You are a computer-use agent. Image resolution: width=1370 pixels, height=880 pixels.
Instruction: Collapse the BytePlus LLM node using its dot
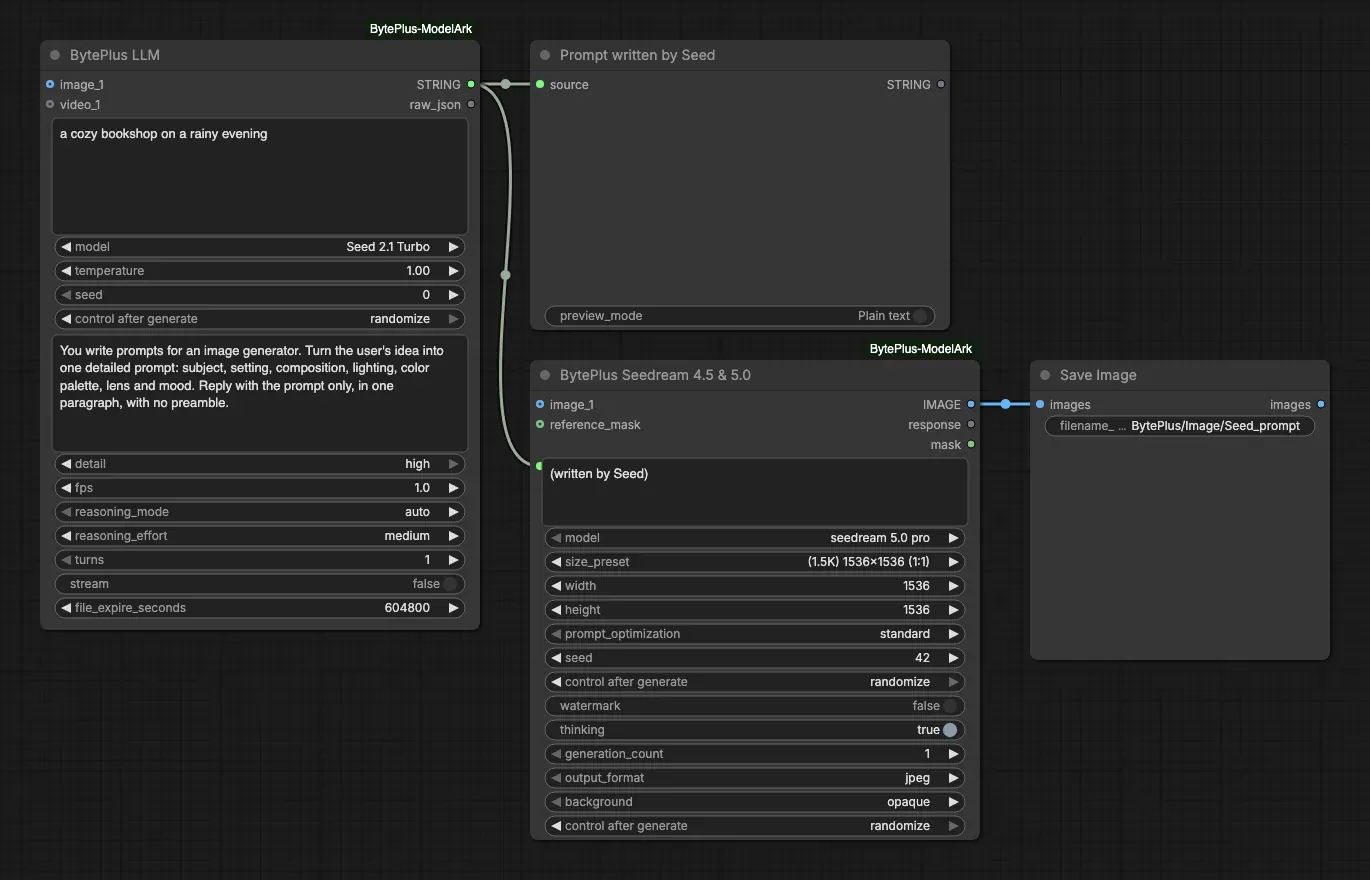coord(55,55)
